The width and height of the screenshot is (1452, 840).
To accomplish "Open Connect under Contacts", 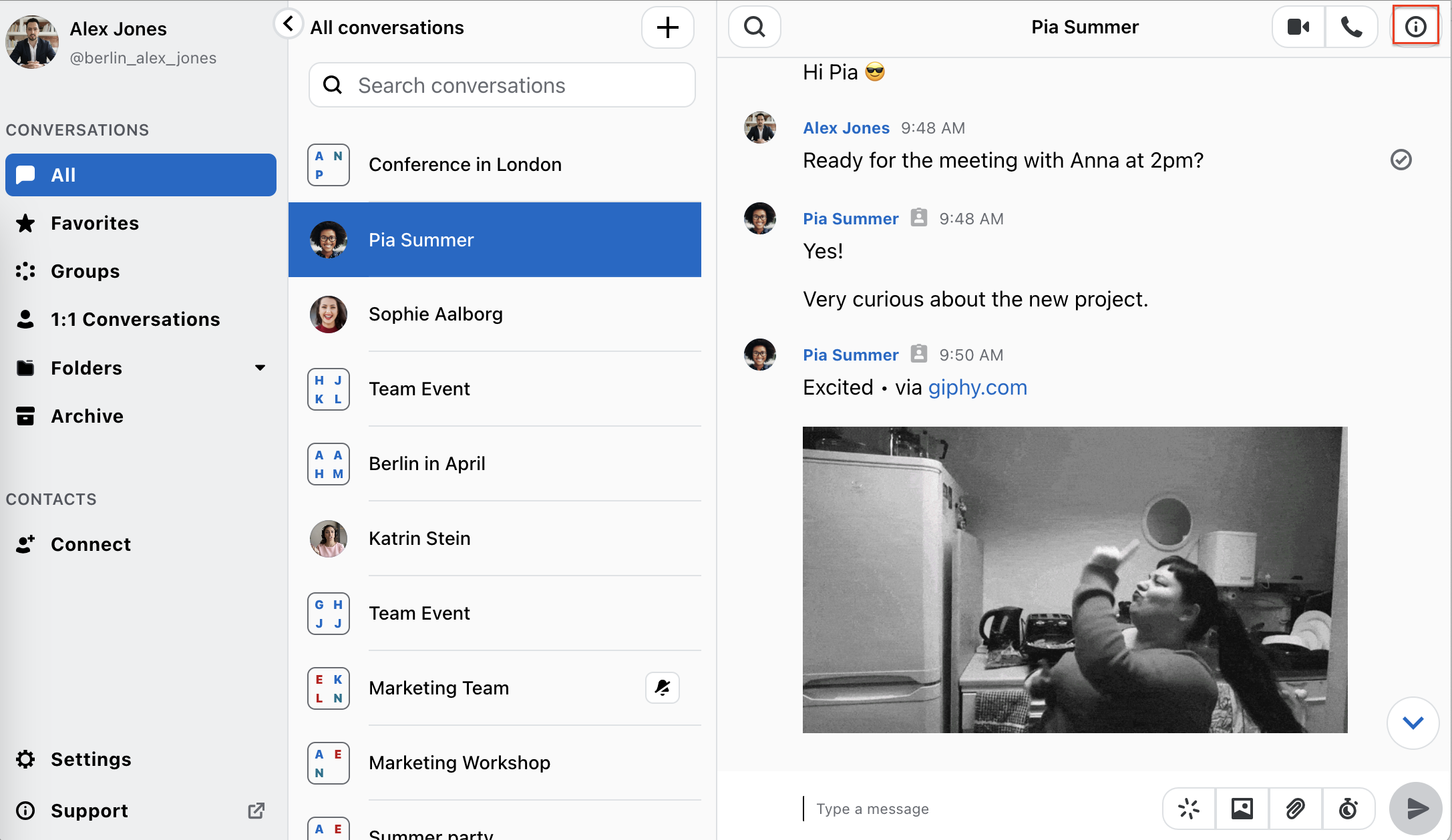I will pyautogui.click(x=141, y=544).
